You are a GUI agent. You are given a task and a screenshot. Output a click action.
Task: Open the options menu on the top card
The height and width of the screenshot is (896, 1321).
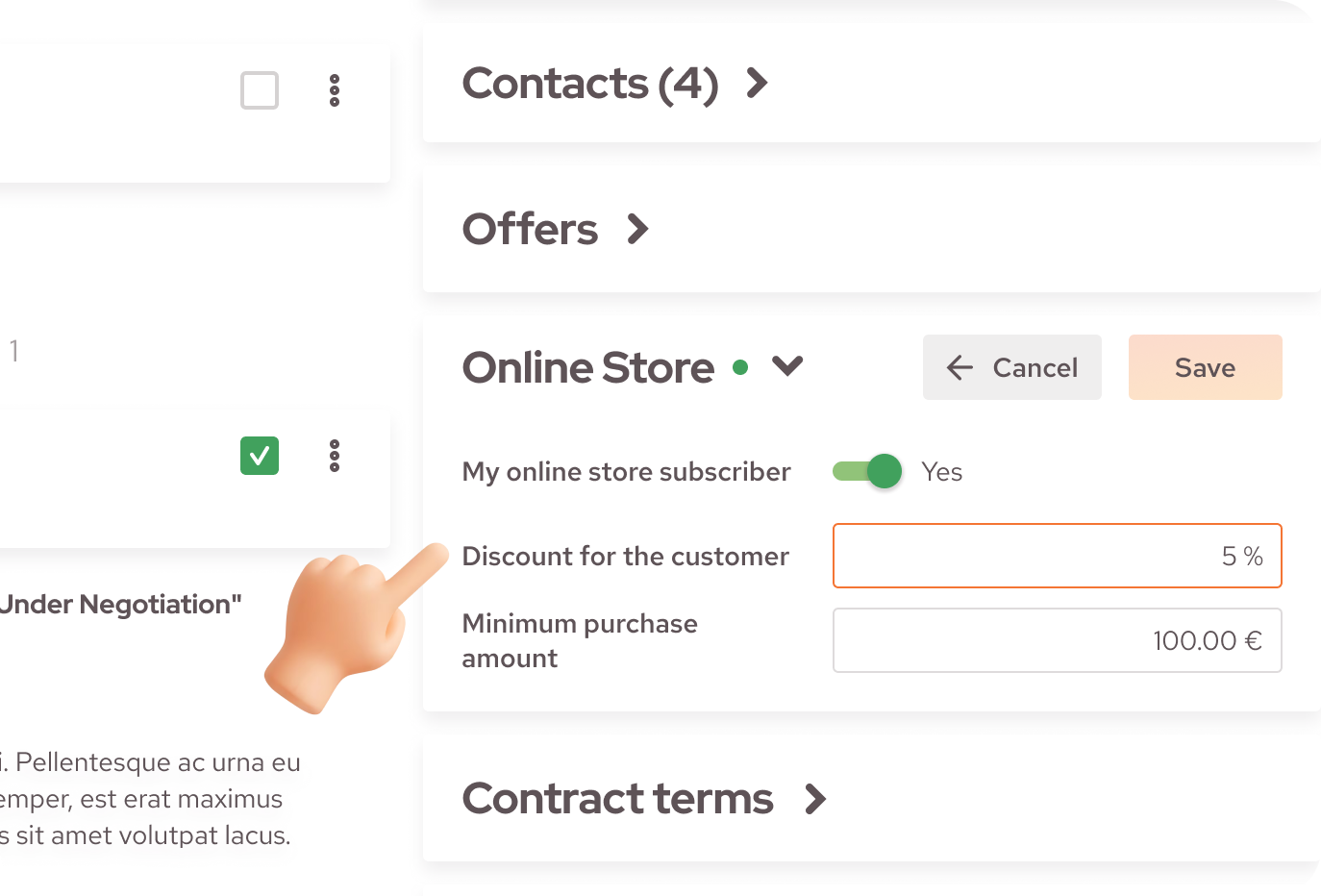coord(334,90)
